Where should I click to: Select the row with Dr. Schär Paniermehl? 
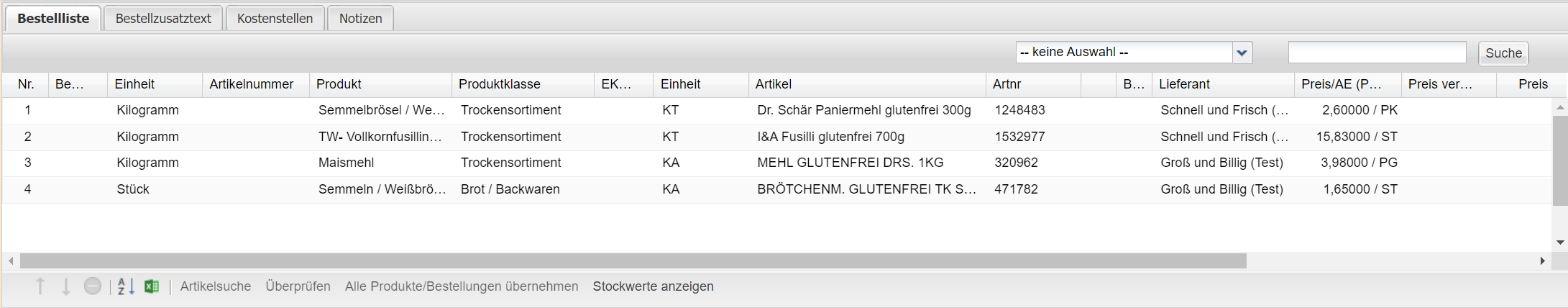[x=863, y=110]
